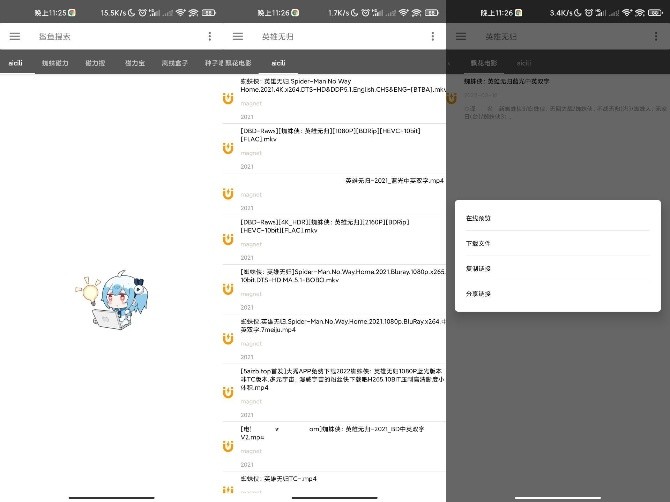Tap magnet icon of the BD中英双字 V2.mp4 result

pyautogui.click(x=228, y=446)
